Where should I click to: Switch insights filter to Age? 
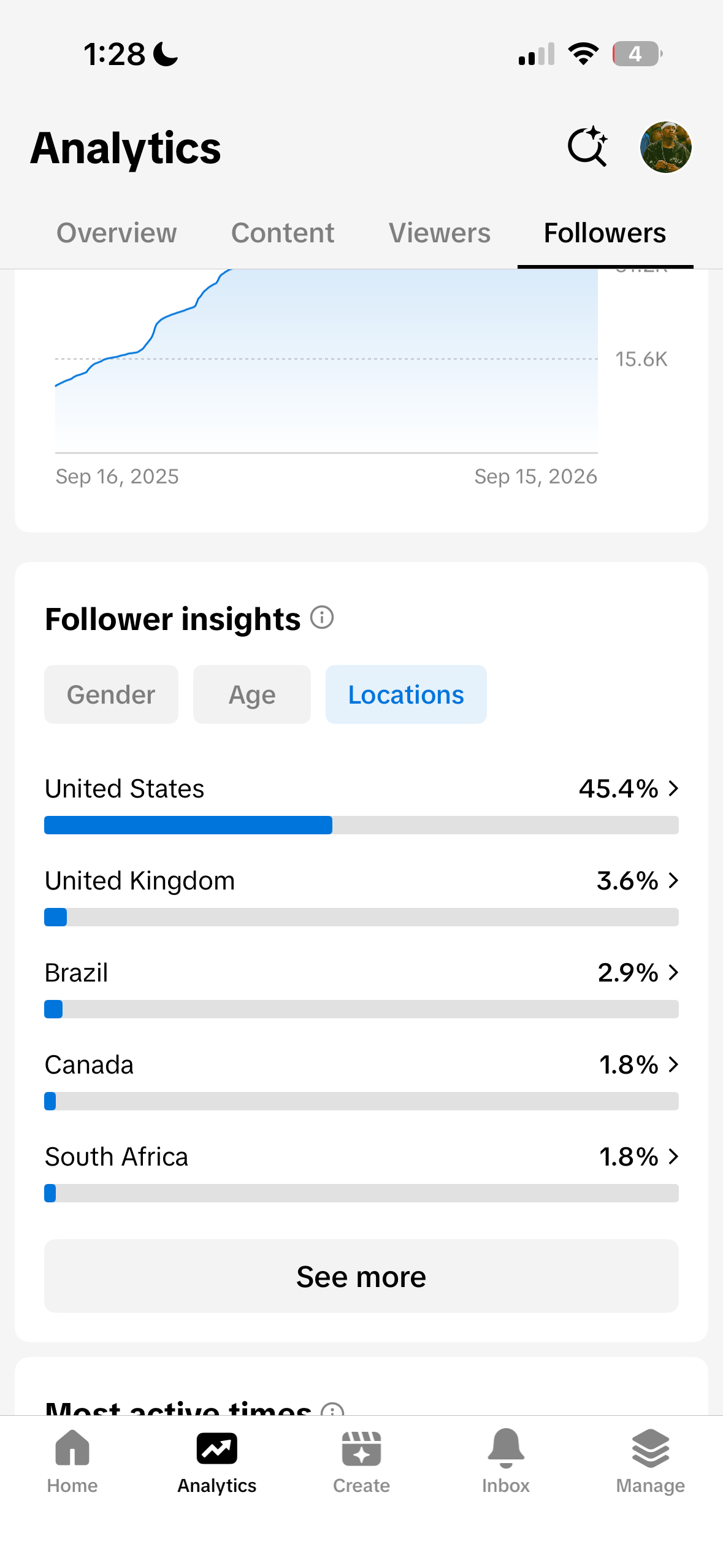point(252,694)
